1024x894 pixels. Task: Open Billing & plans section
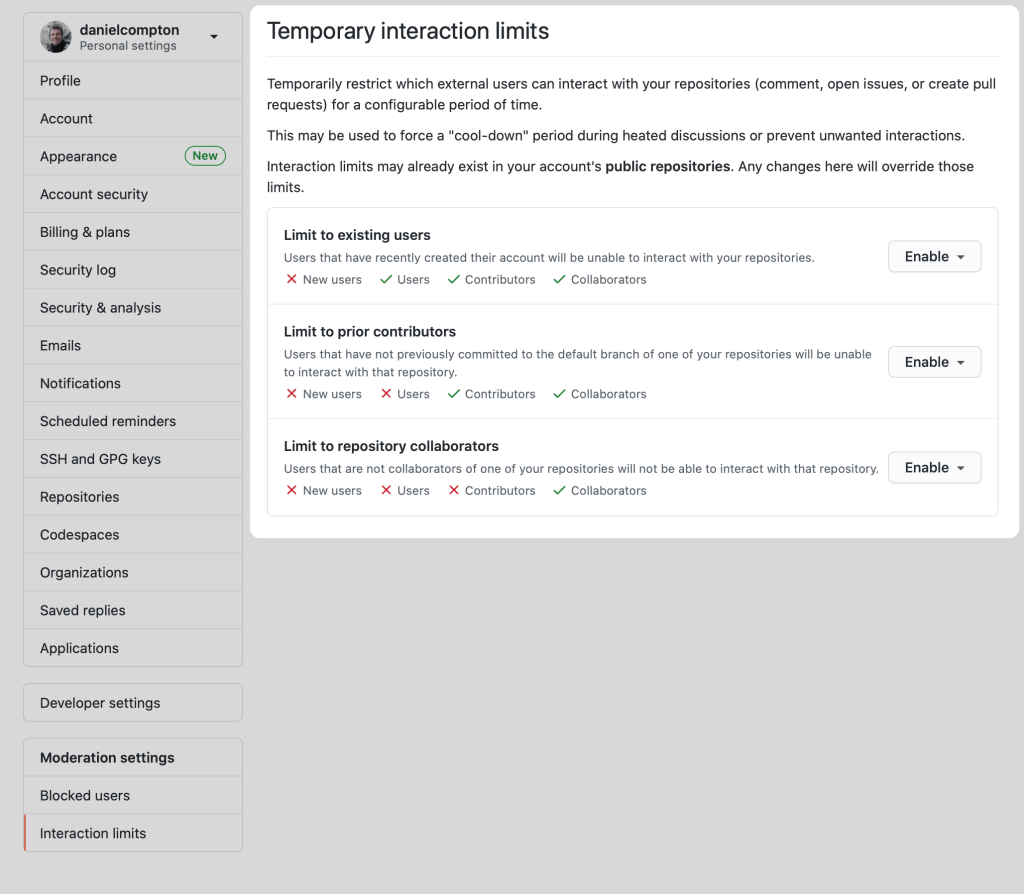pos(85,233)
